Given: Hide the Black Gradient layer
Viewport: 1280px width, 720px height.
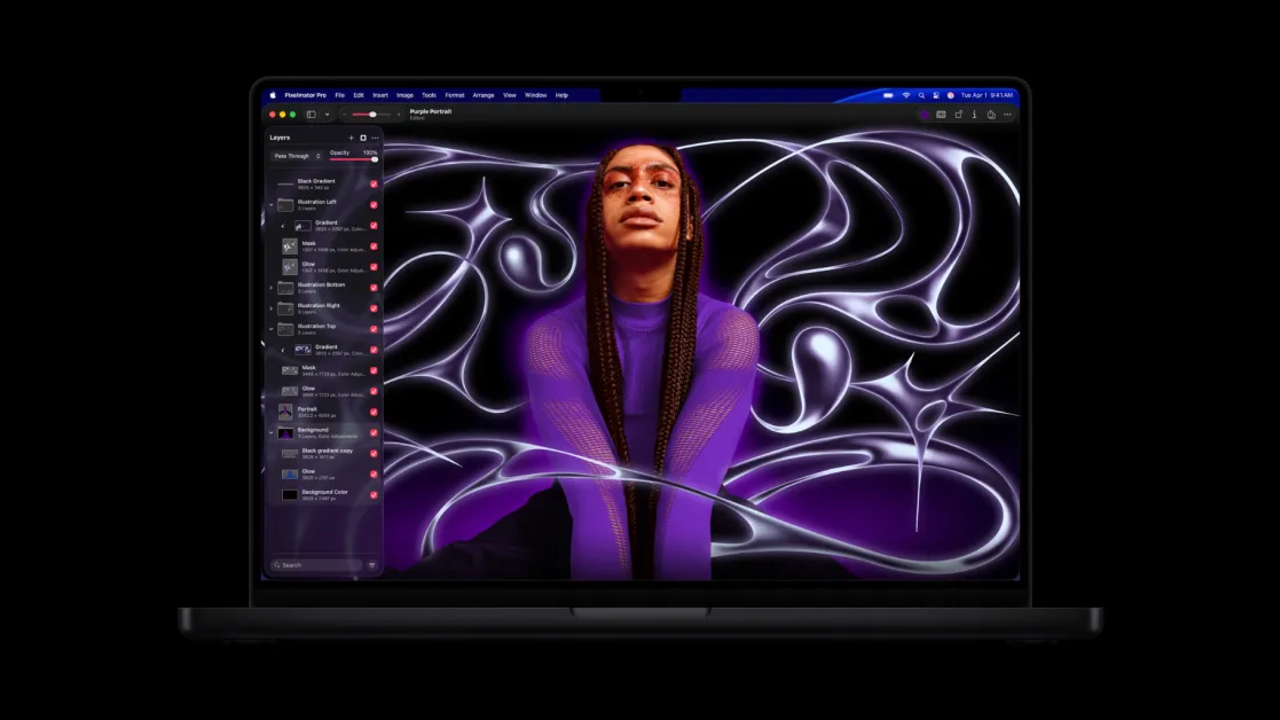Looking at the screenshot, I should [x=374, y=184].
